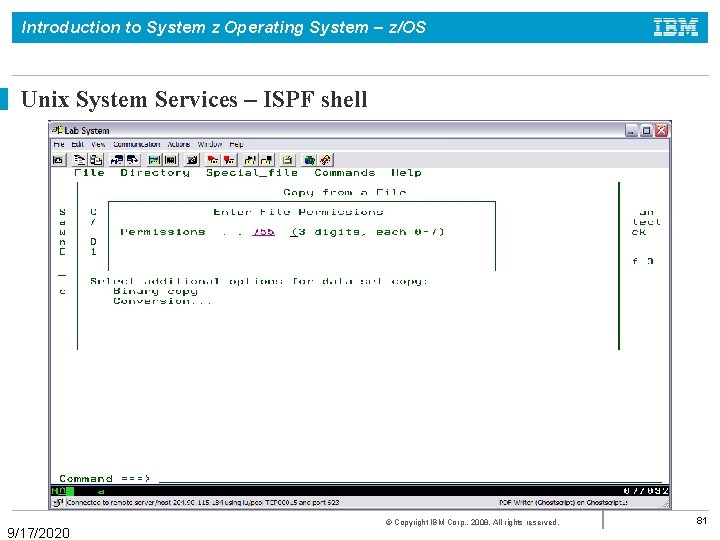Open the emulator Edit menu
This screenshot has width=720, height=540.
pyautogui.click(x=78, y=144)
